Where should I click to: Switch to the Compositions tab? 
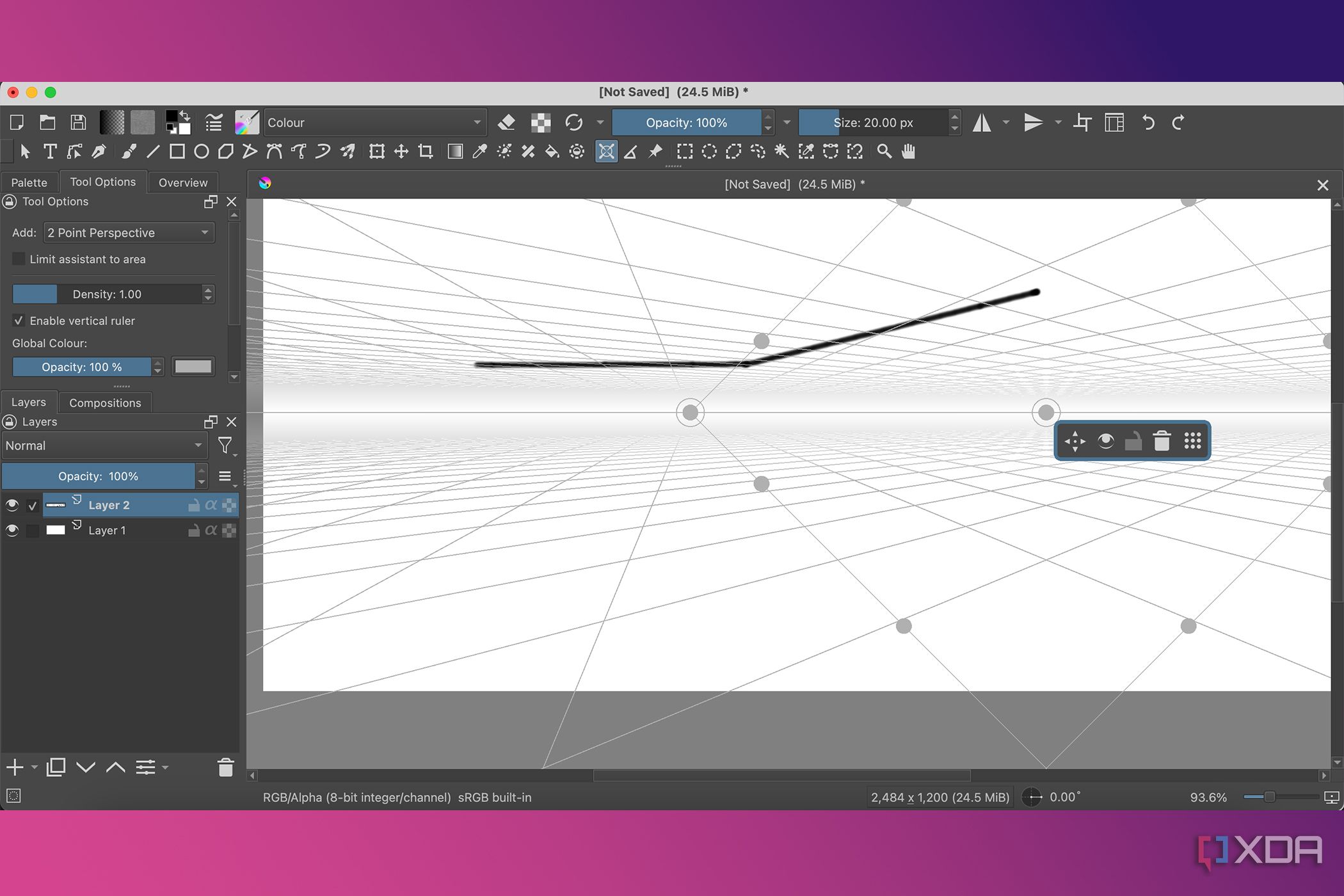coord(105,403)
